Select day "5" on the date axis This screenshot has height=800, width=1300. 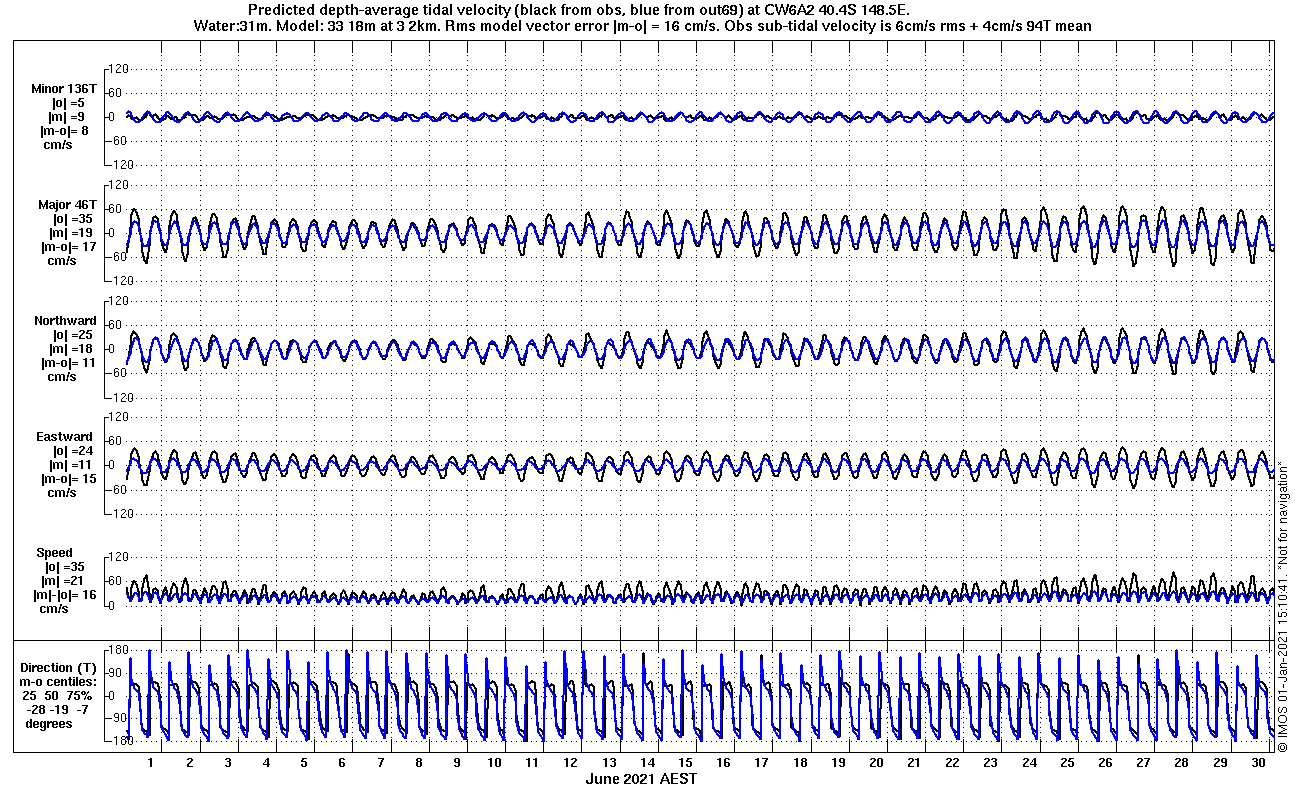[x=304, y=762]
